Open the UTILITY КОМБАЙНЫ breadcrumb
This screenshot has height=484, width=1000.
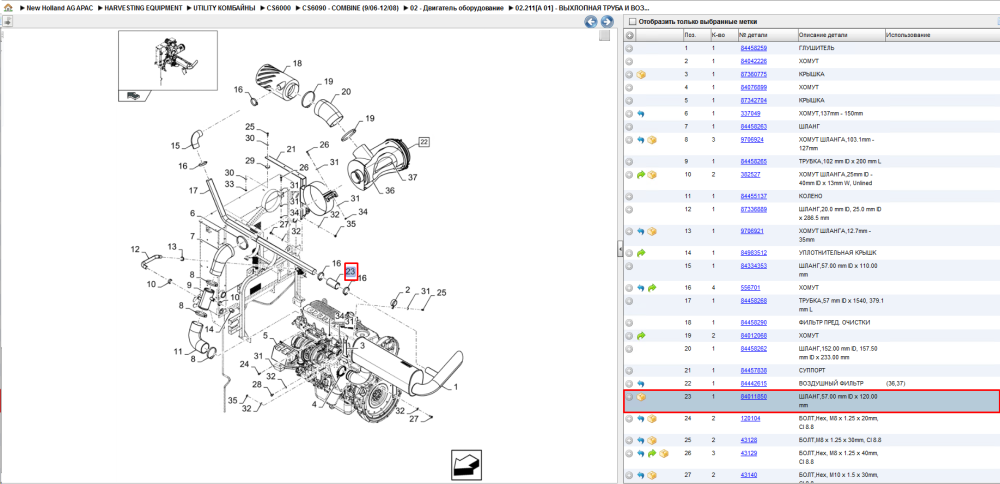pyautogui.click(x=224, y=8)
